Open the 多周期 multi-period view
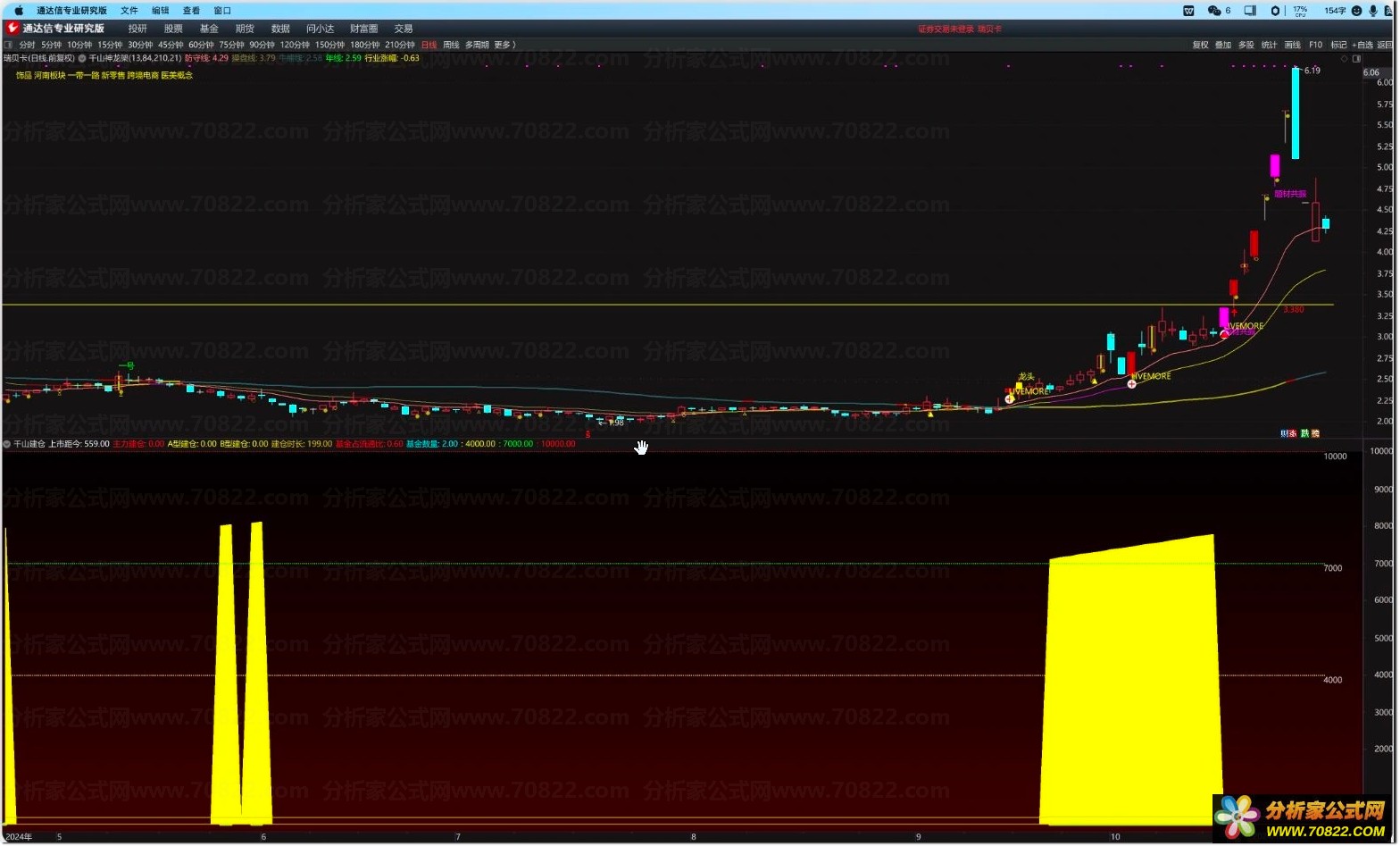 477,45
